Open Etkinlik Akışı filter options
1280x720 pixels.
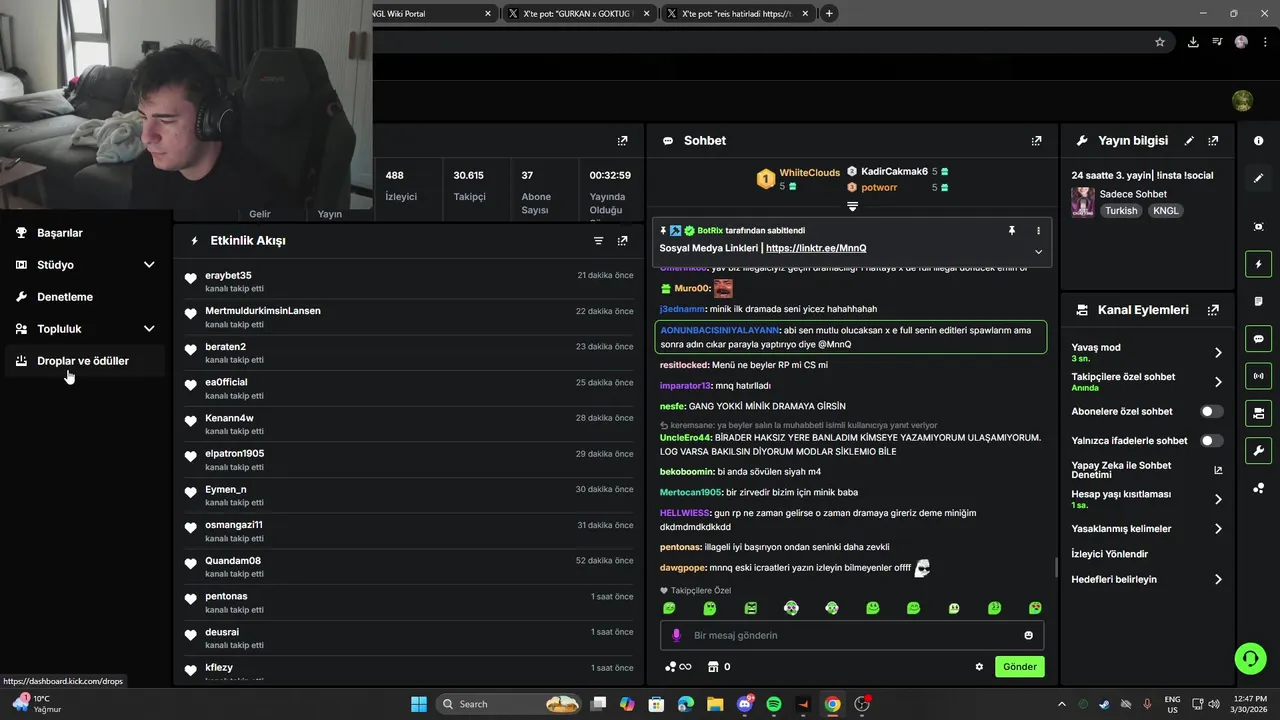point(599,241)
